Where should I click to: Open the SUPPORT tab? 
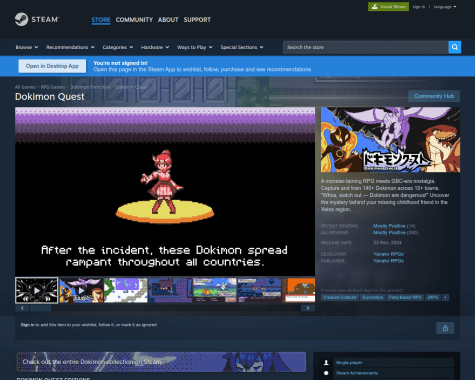[x=197, y=20]
